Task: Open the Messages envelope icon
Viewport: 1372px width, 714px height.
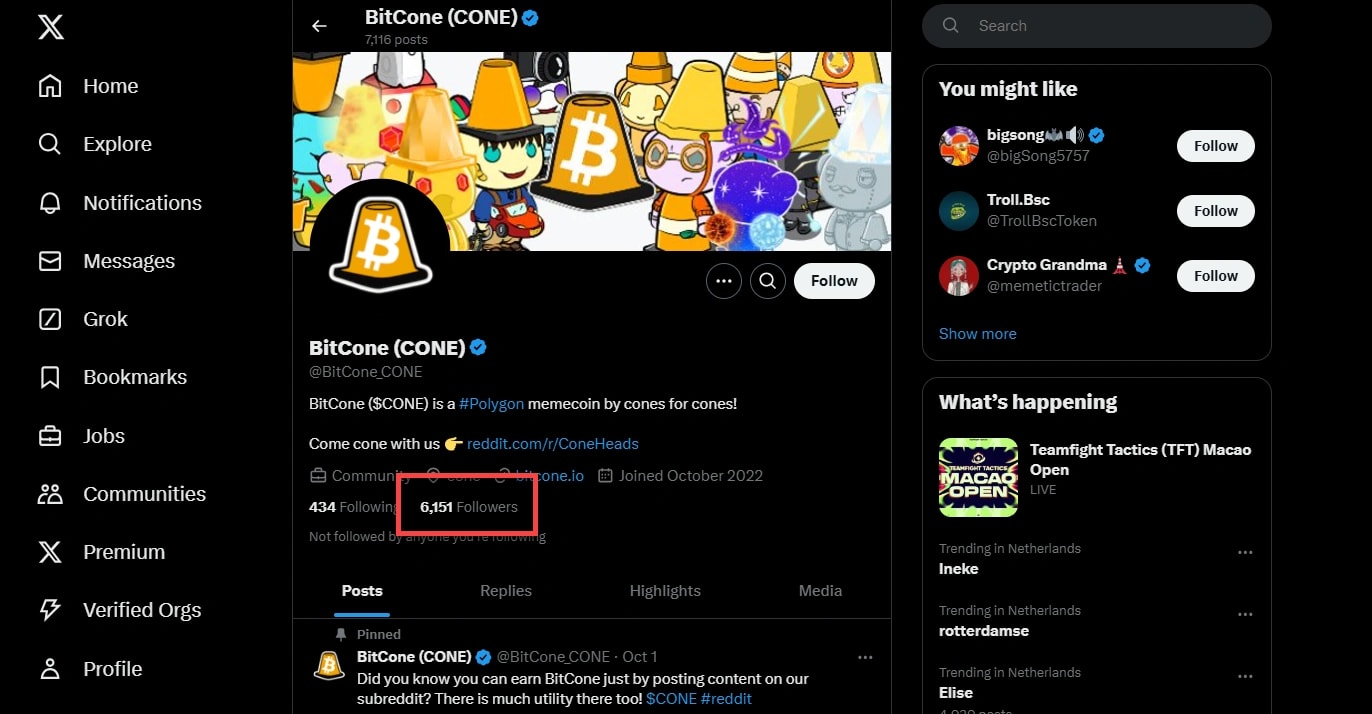Action: (x=50, y=261)
